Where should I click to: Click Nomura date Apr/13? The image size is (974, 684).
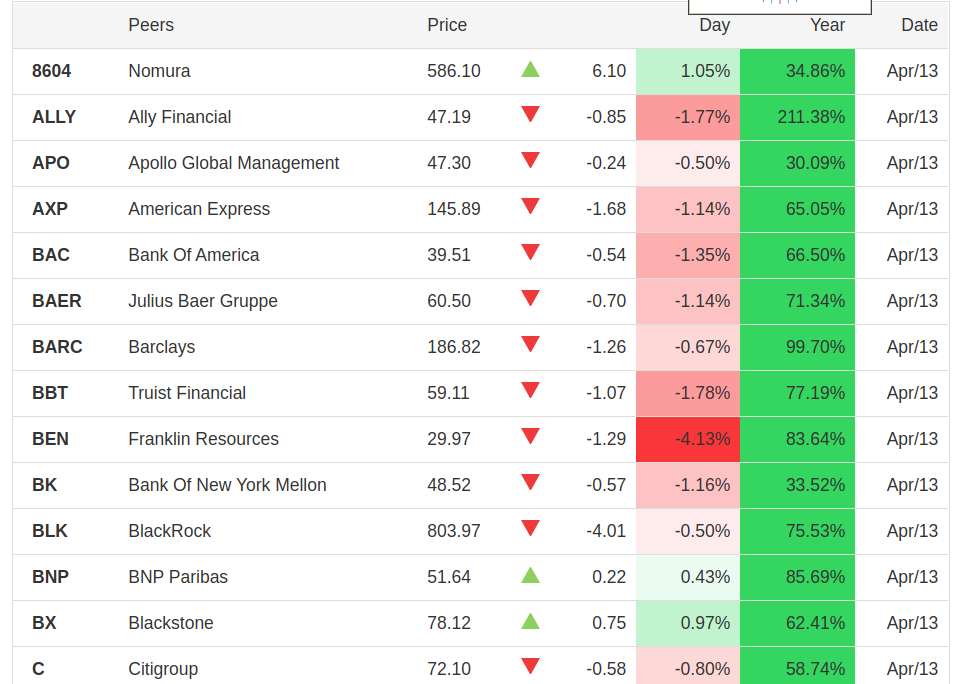click(x=912, y=71)
